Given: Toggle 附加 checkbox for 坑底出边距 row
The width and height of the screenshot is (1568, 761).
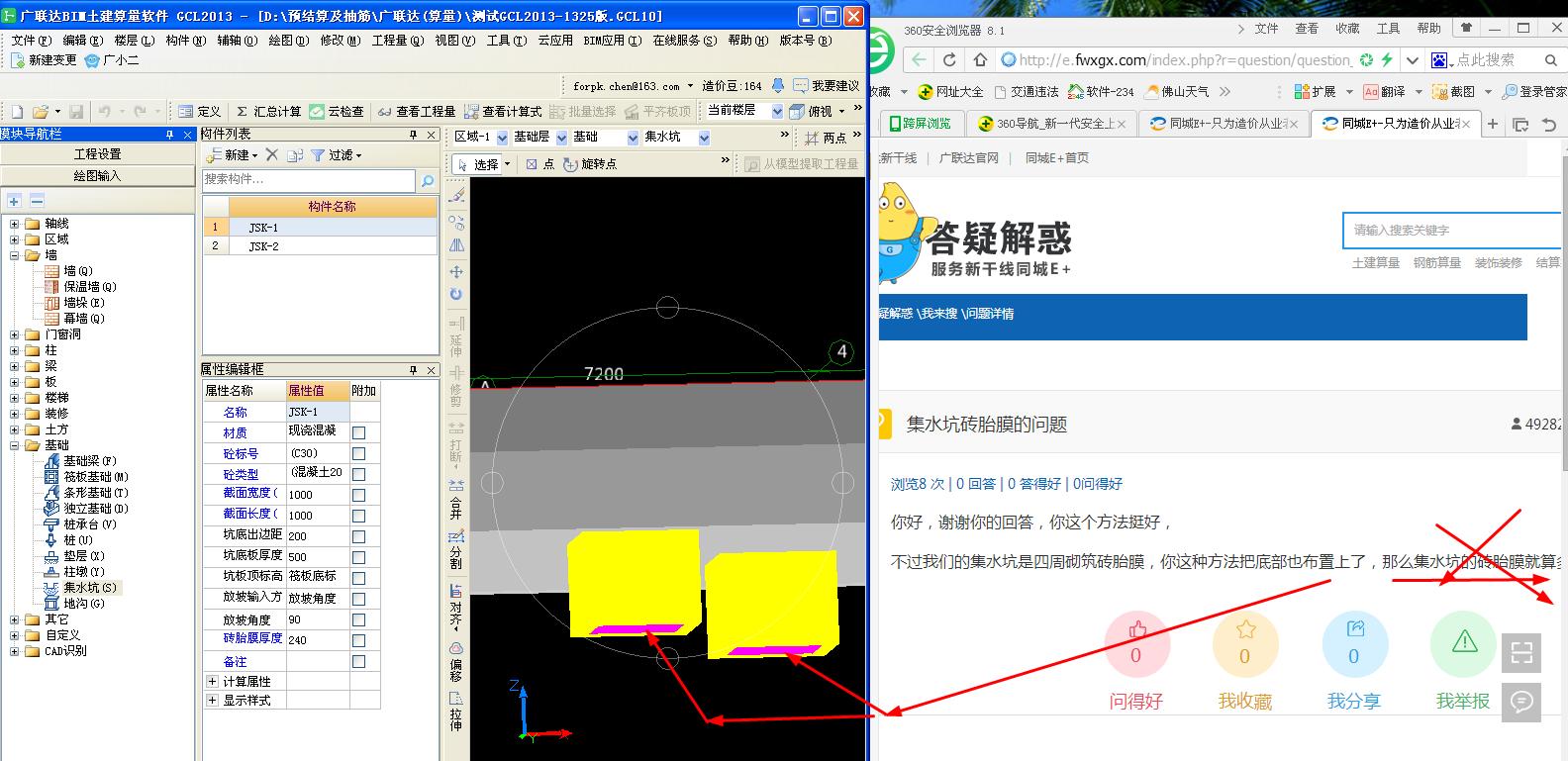Looking at the screenshot, I should 358,536.
